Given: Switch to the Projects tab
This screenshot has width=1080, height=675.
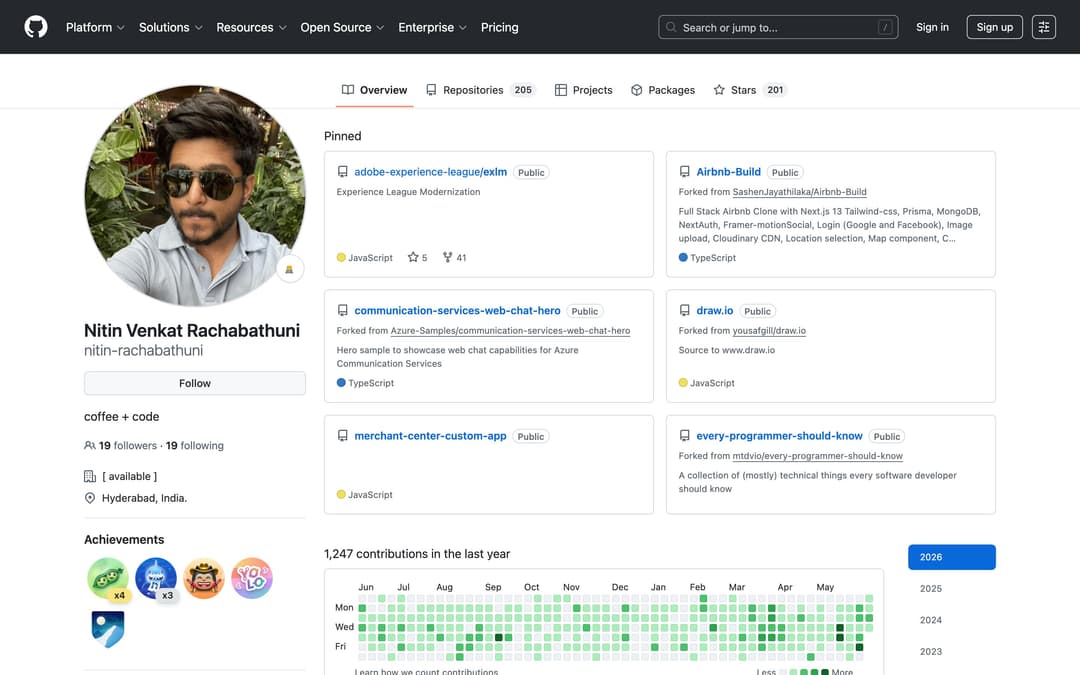Looking at the screenshot, I should 583,90.
